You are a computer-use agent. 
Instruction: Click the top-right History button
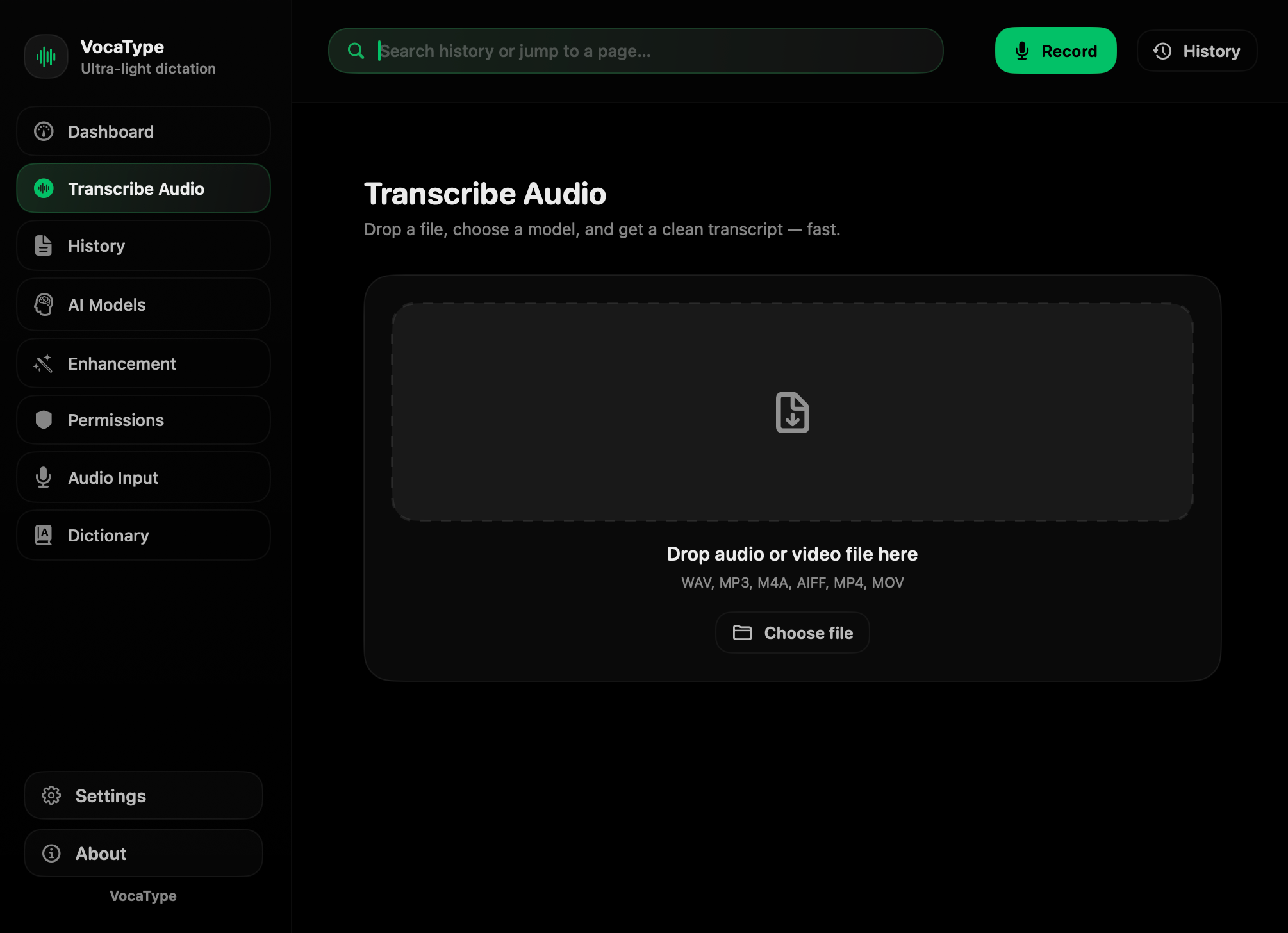point(1196,51)
